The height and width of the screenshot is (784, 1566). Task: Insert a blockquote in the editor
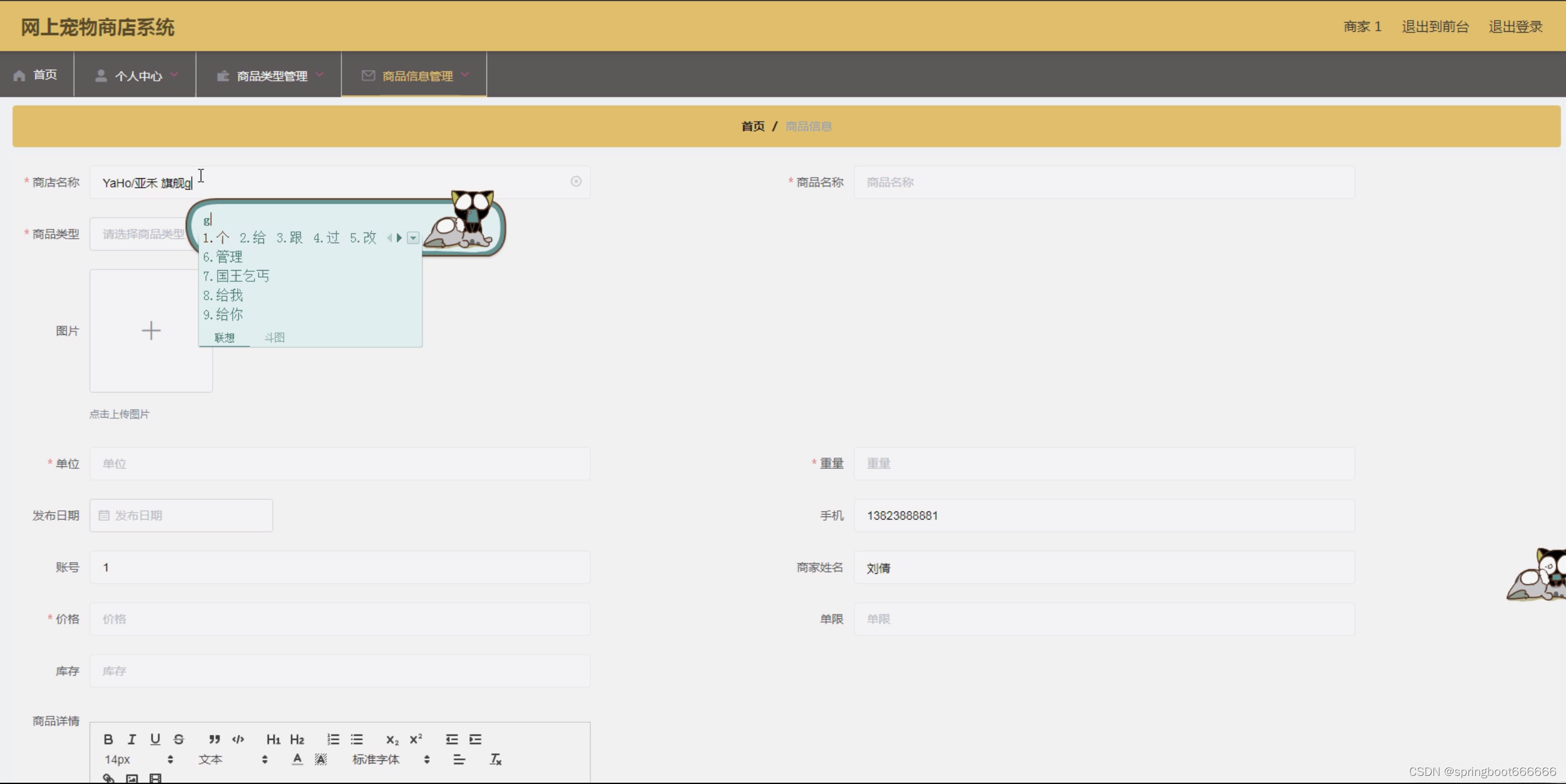[215, 739]
